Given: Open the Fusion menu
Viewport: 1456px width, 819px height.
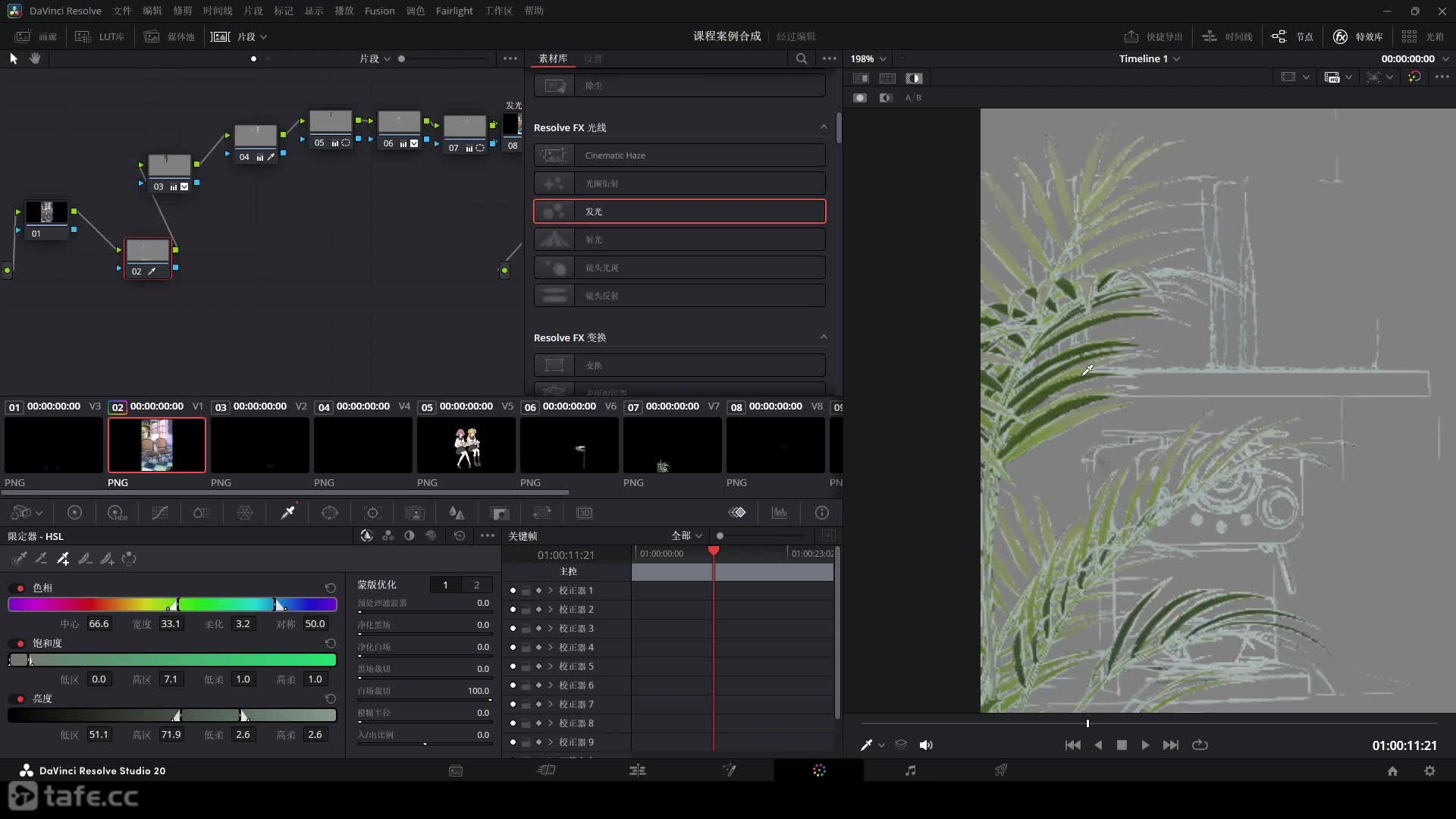Looking at the screenshot, I should click(x=379, y=11).
